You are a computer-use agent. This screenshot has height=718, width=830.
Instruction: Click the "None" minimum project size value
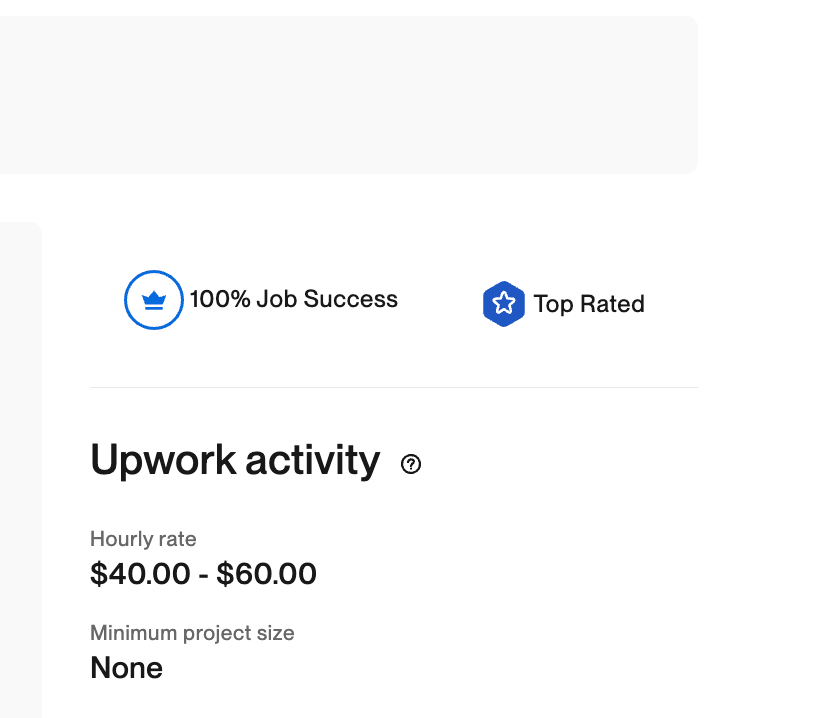coord(126,668)
